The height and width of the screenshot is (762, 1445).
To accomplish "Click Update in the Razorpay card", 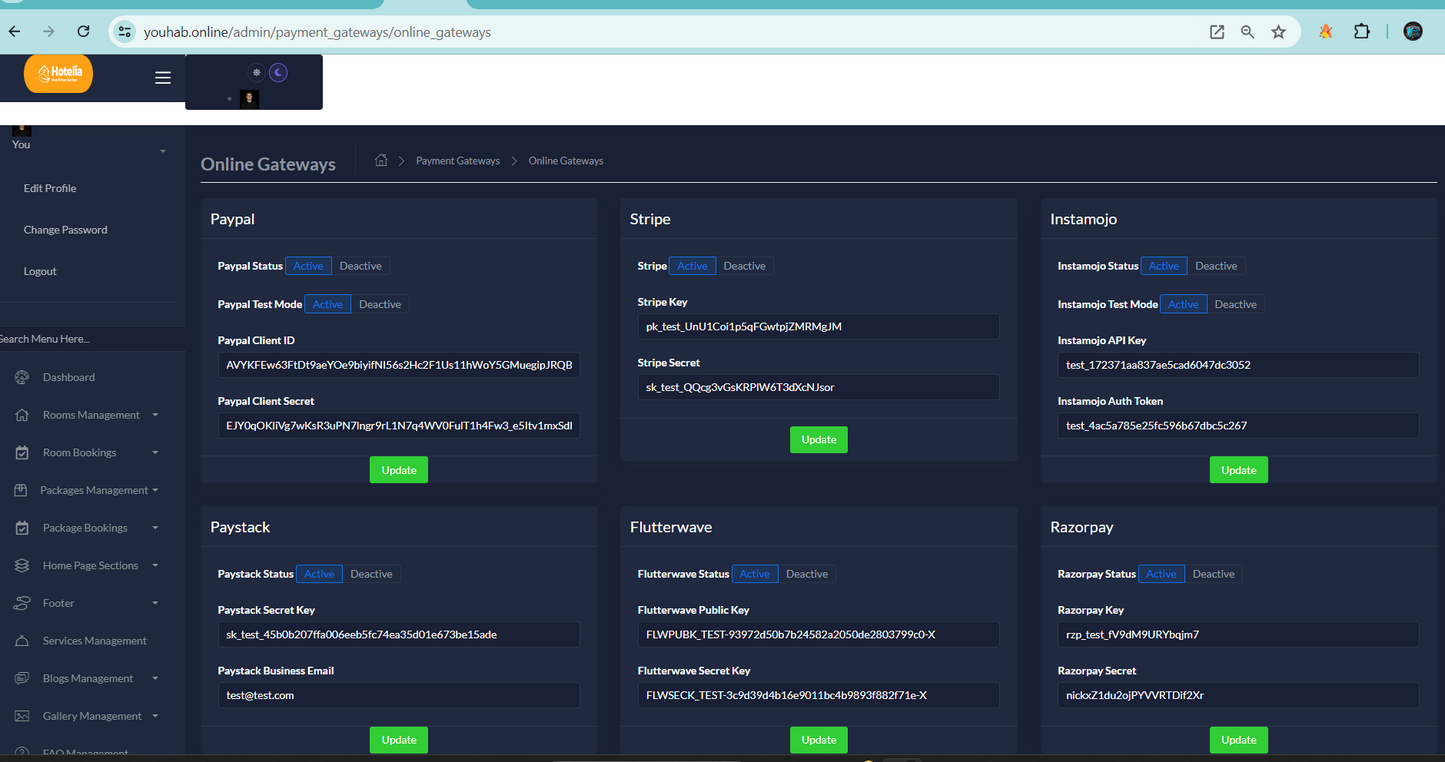I will coord(1239,740).
